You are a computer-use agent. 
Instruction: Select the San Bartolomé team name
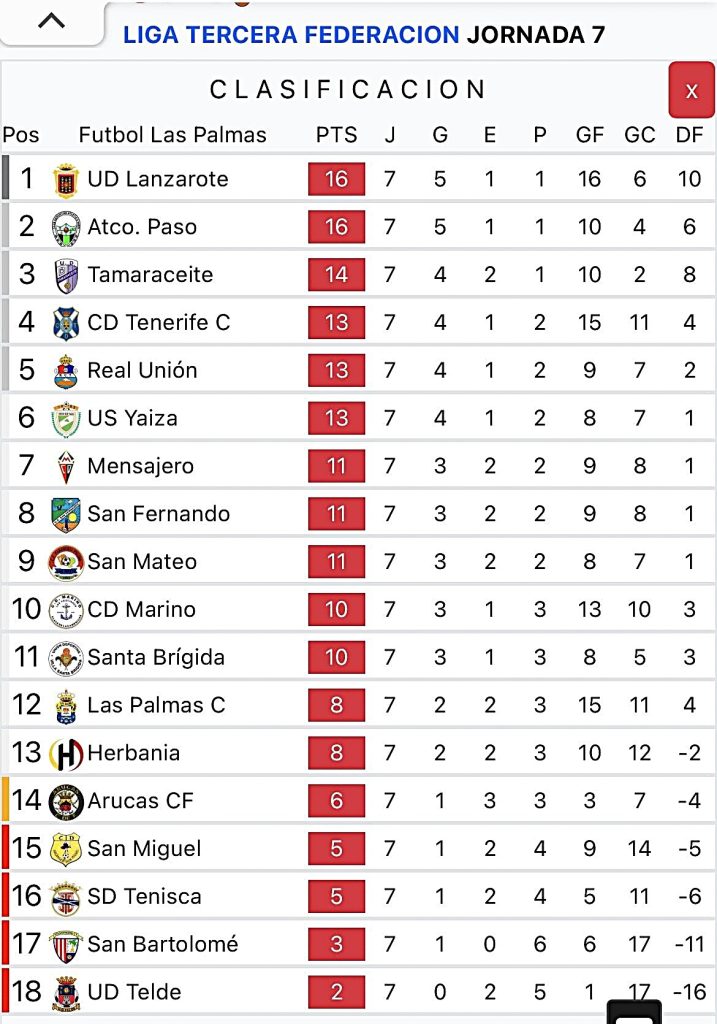click(162, 944)
